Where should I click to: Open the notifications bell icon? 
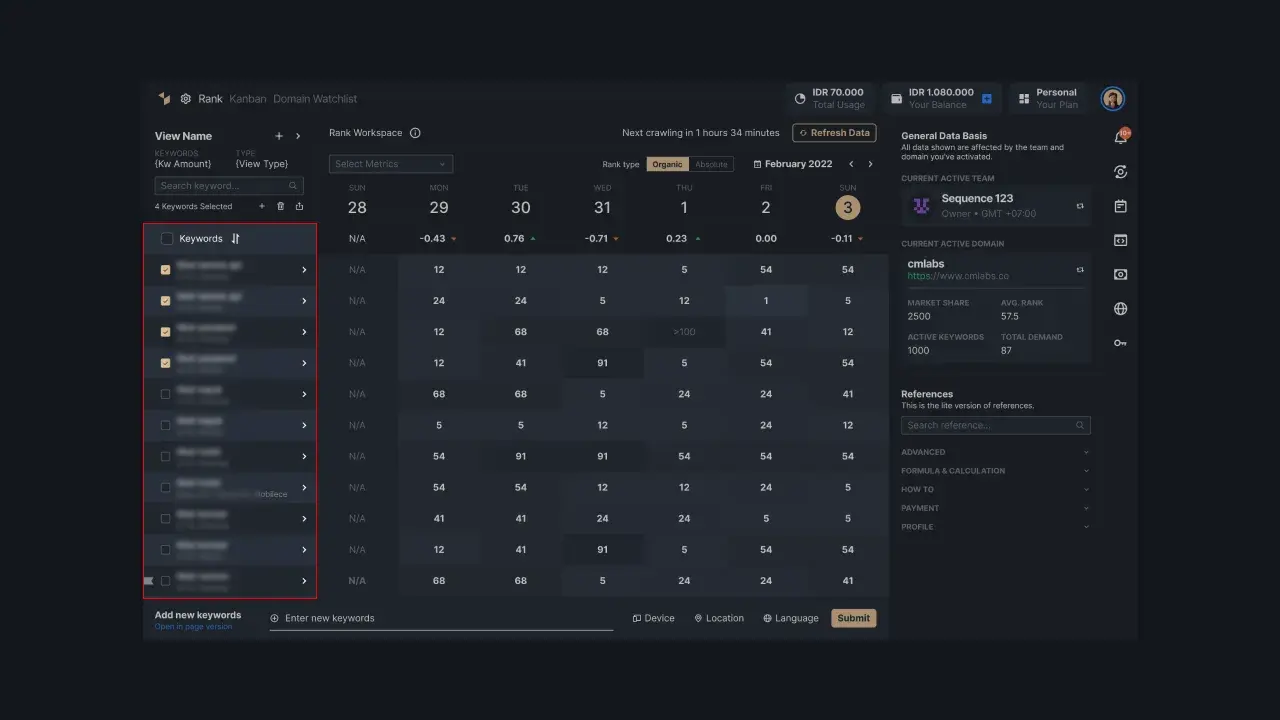point(1120,138)
